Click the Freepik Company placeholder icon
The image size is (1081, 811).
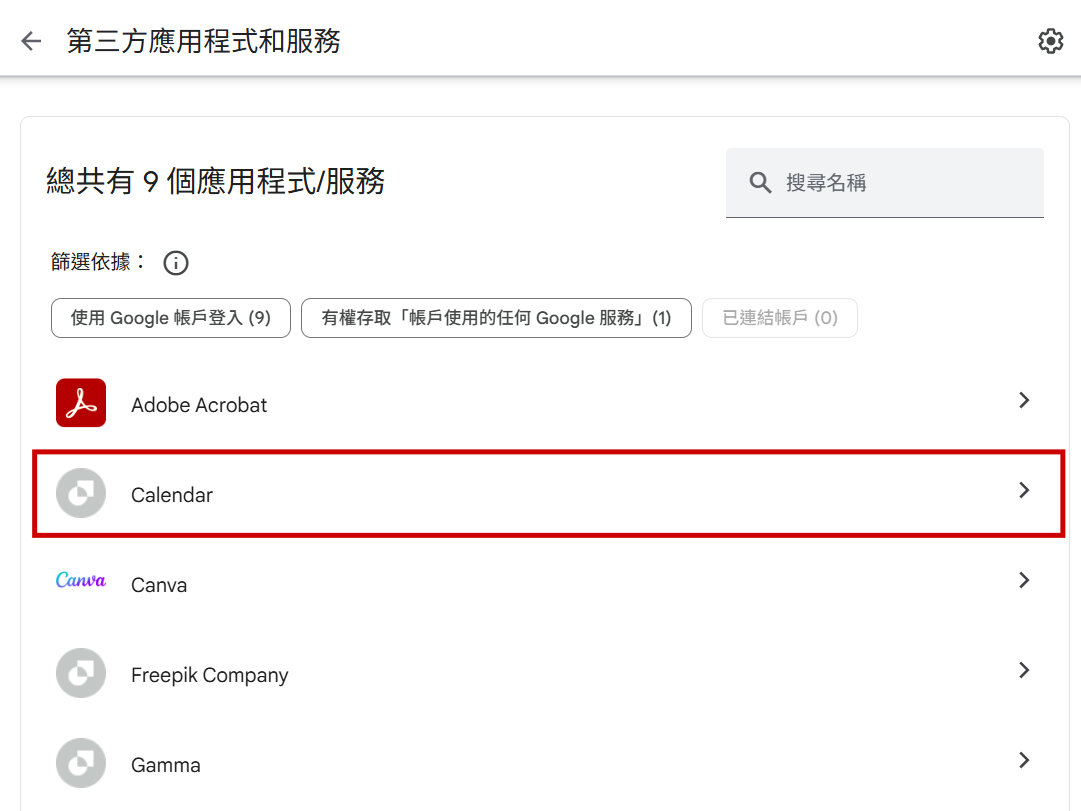pyautogui.click(x=81, y=673)
